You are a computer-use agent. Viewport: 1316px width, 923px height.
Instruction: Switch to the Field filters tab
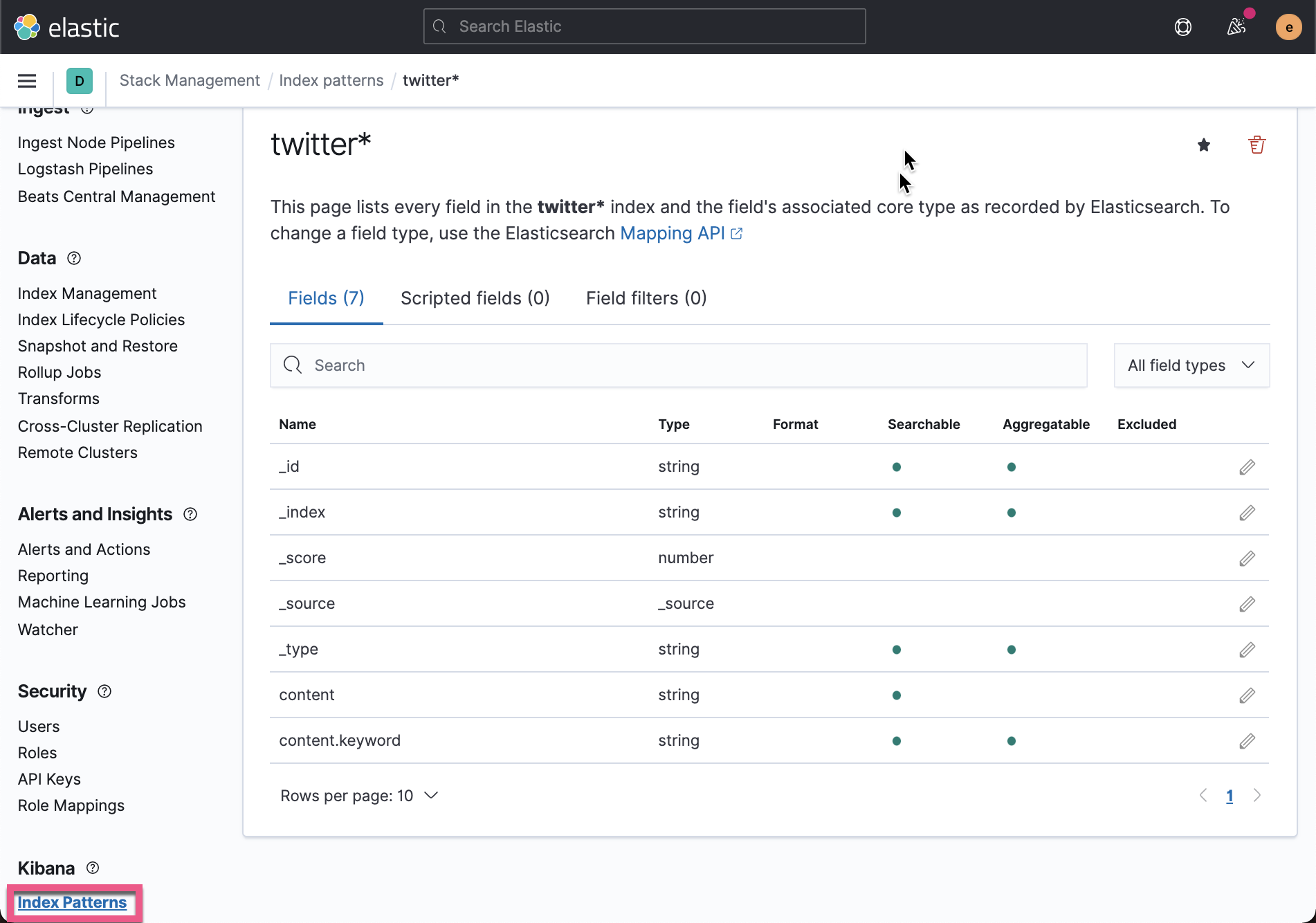[x=645, y=298]
